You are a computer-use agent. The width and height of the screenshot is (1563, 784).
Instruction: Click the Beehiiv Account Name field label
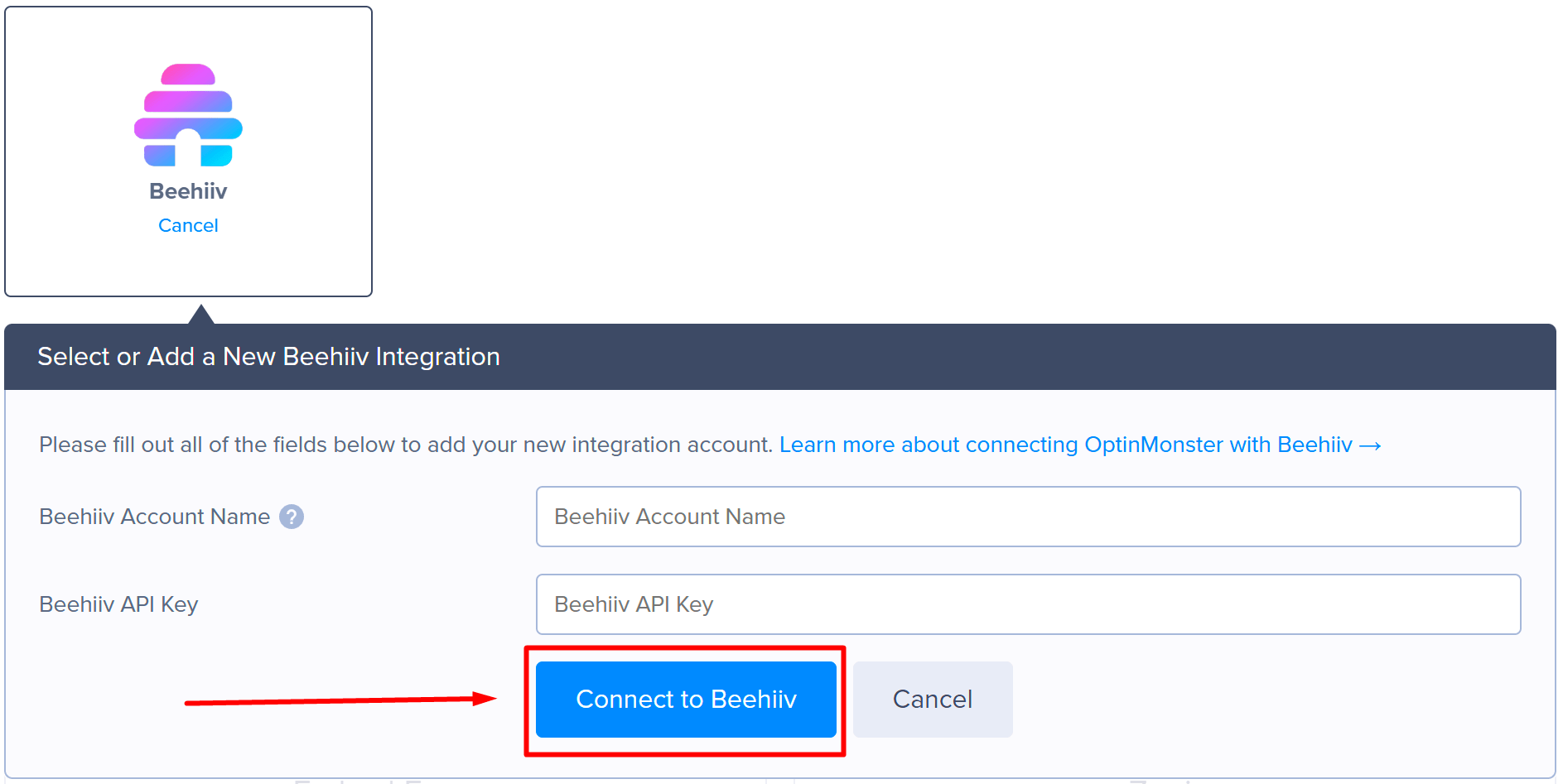click(154, 516)
